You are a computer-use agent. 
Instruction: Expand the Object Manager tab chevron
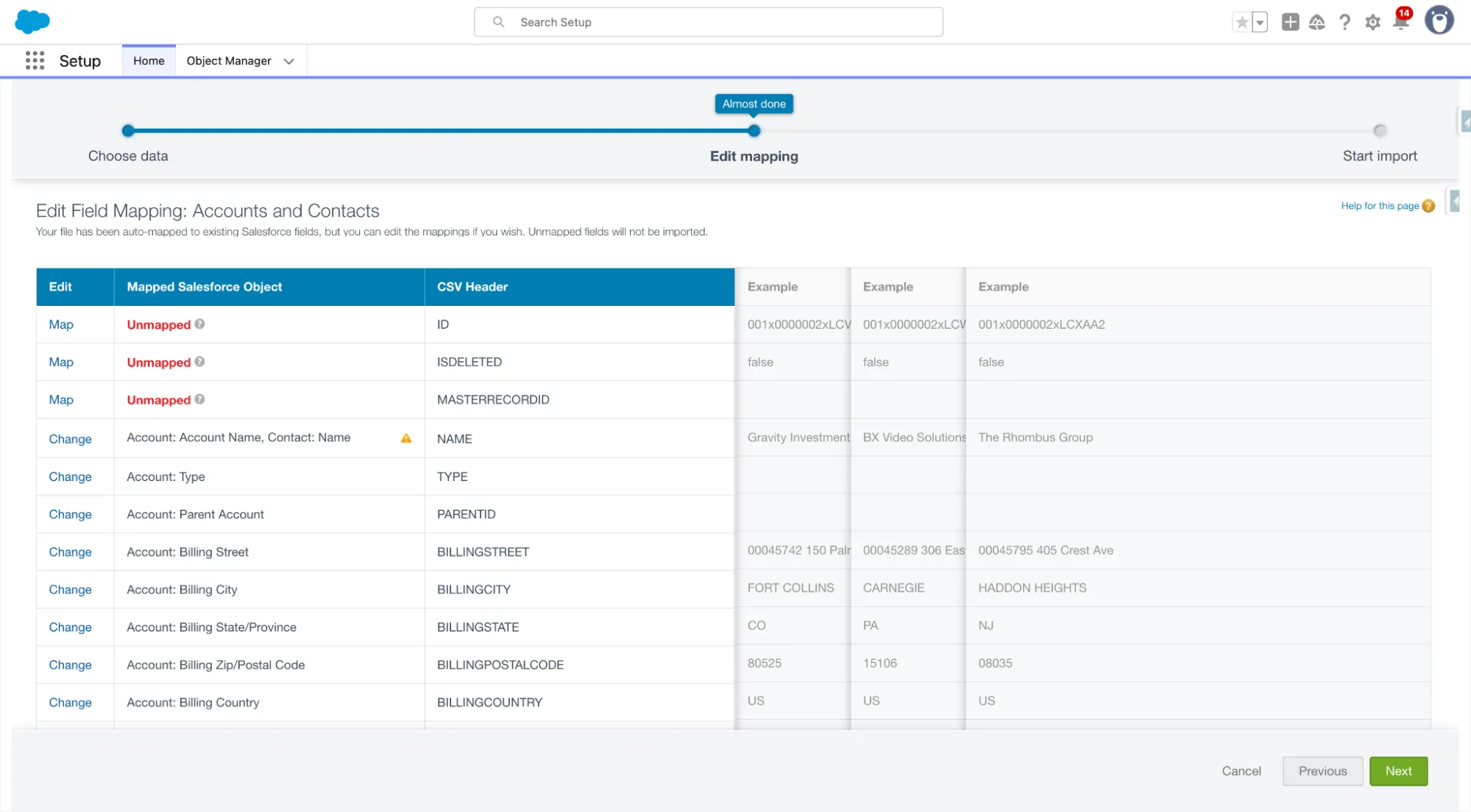coord(288,61)
